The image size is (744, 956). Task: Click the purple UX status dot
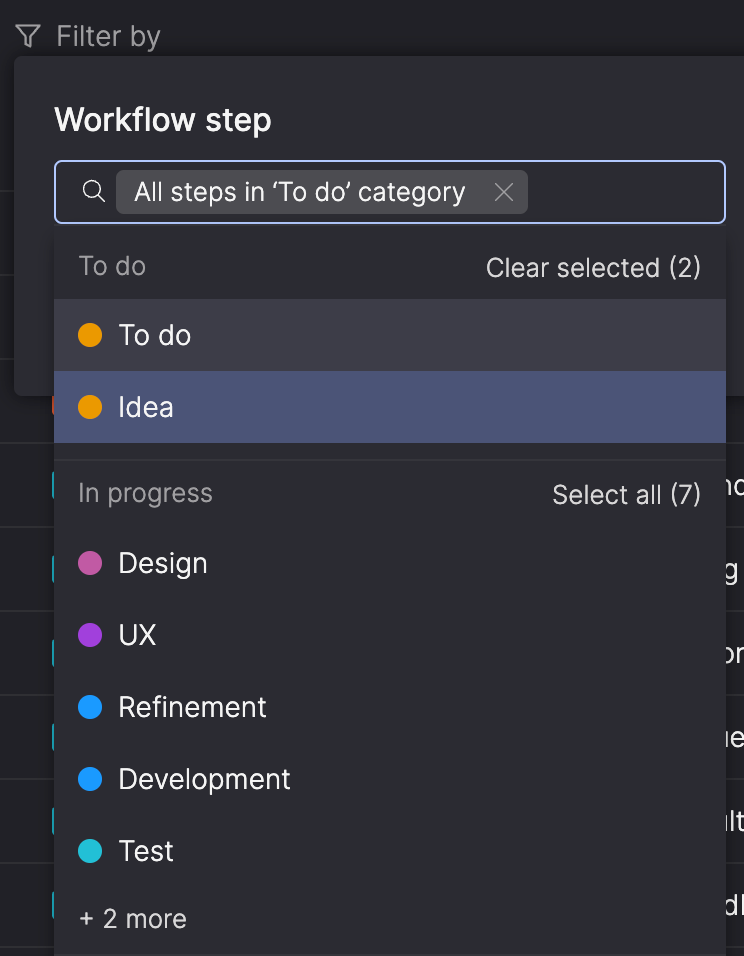90,635
